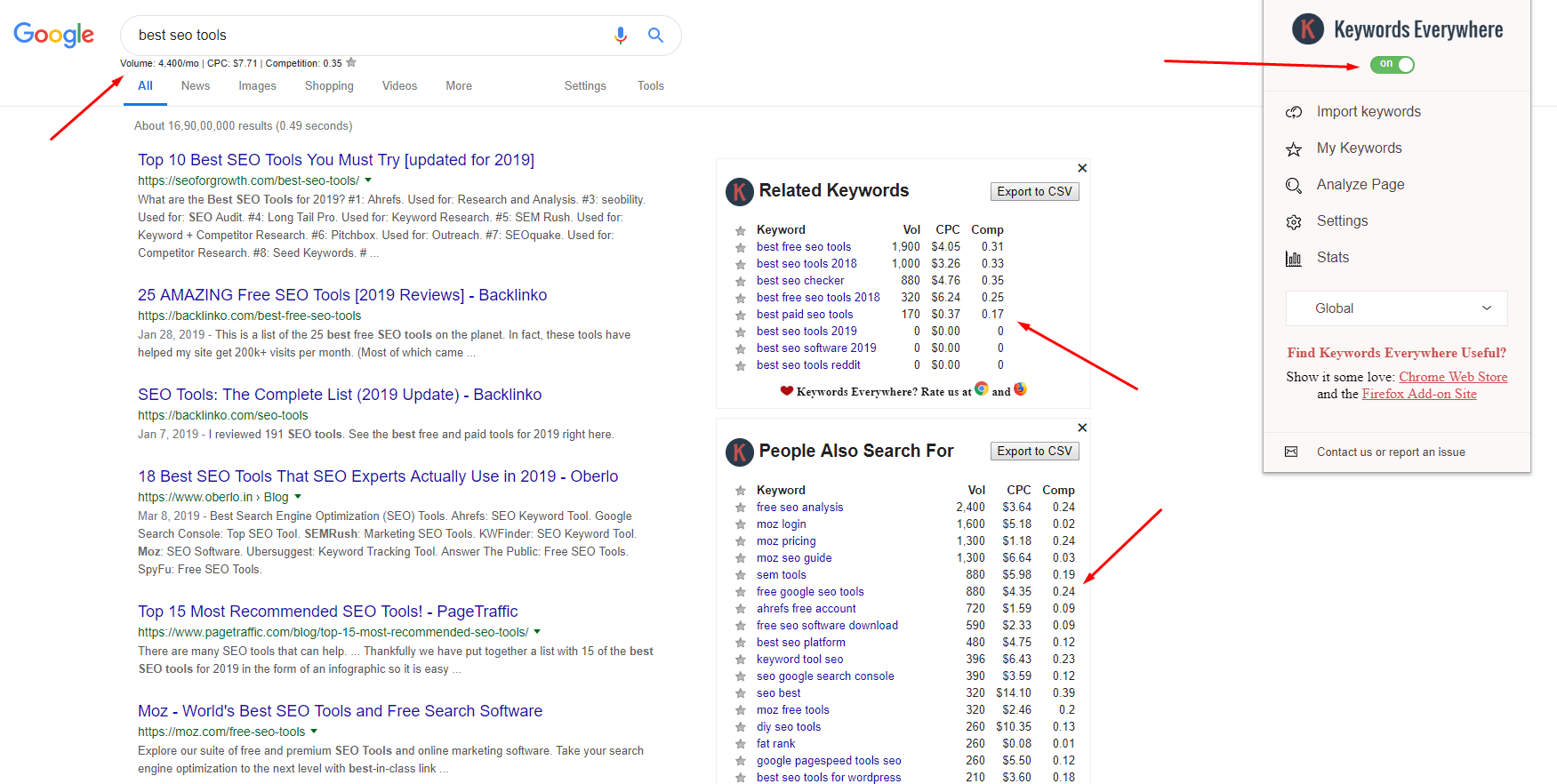This screenshot has width=1557, height=784.
Task: Click the Settings gear icon in popup
Action: [x=1294, y=221]
